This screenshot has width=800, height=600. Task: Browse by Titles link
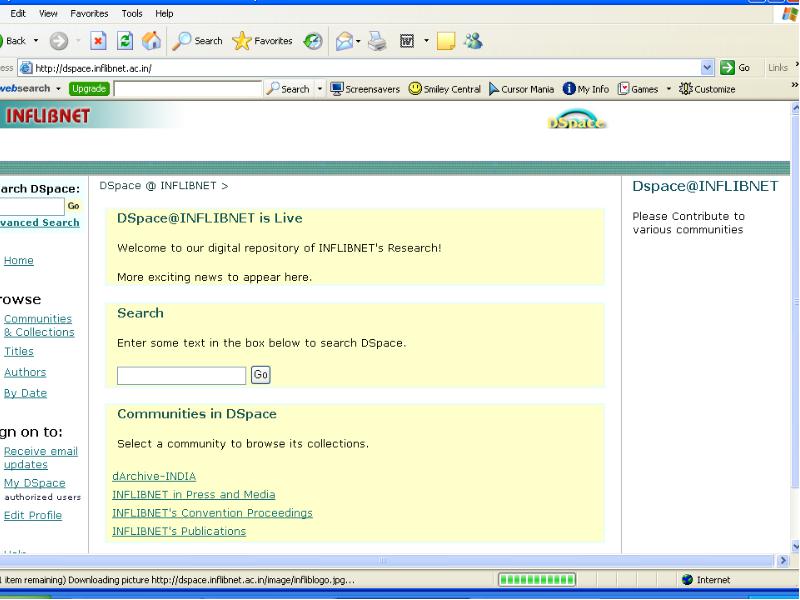19,352
